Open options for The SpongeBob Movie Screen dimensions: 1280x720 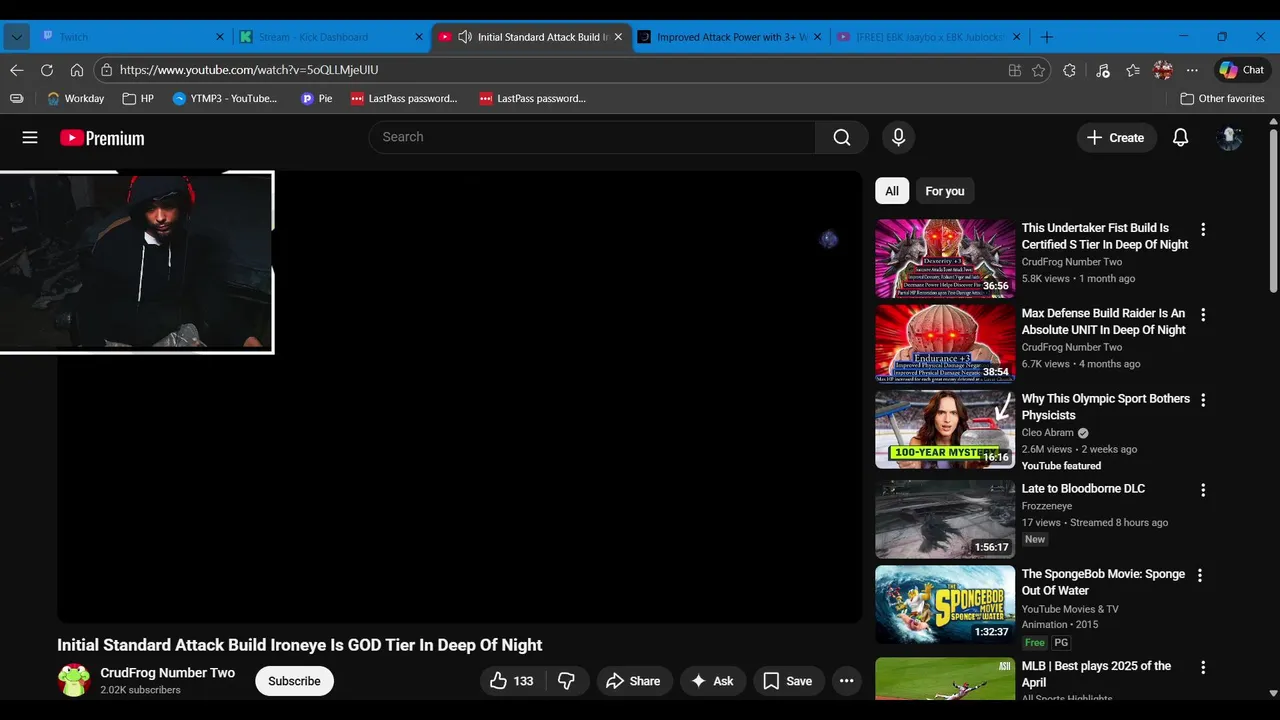(x=1200, y=575)
